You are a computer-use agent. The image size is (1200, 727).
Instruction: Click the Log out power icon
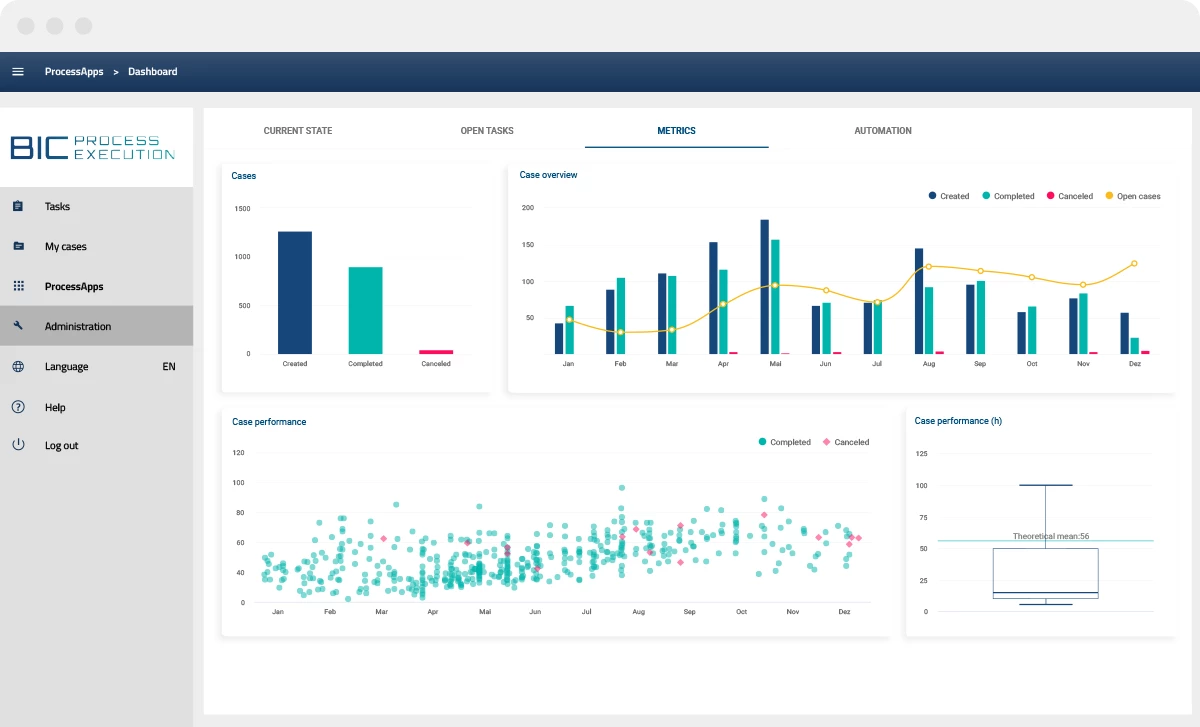click(x=18, y=445)
